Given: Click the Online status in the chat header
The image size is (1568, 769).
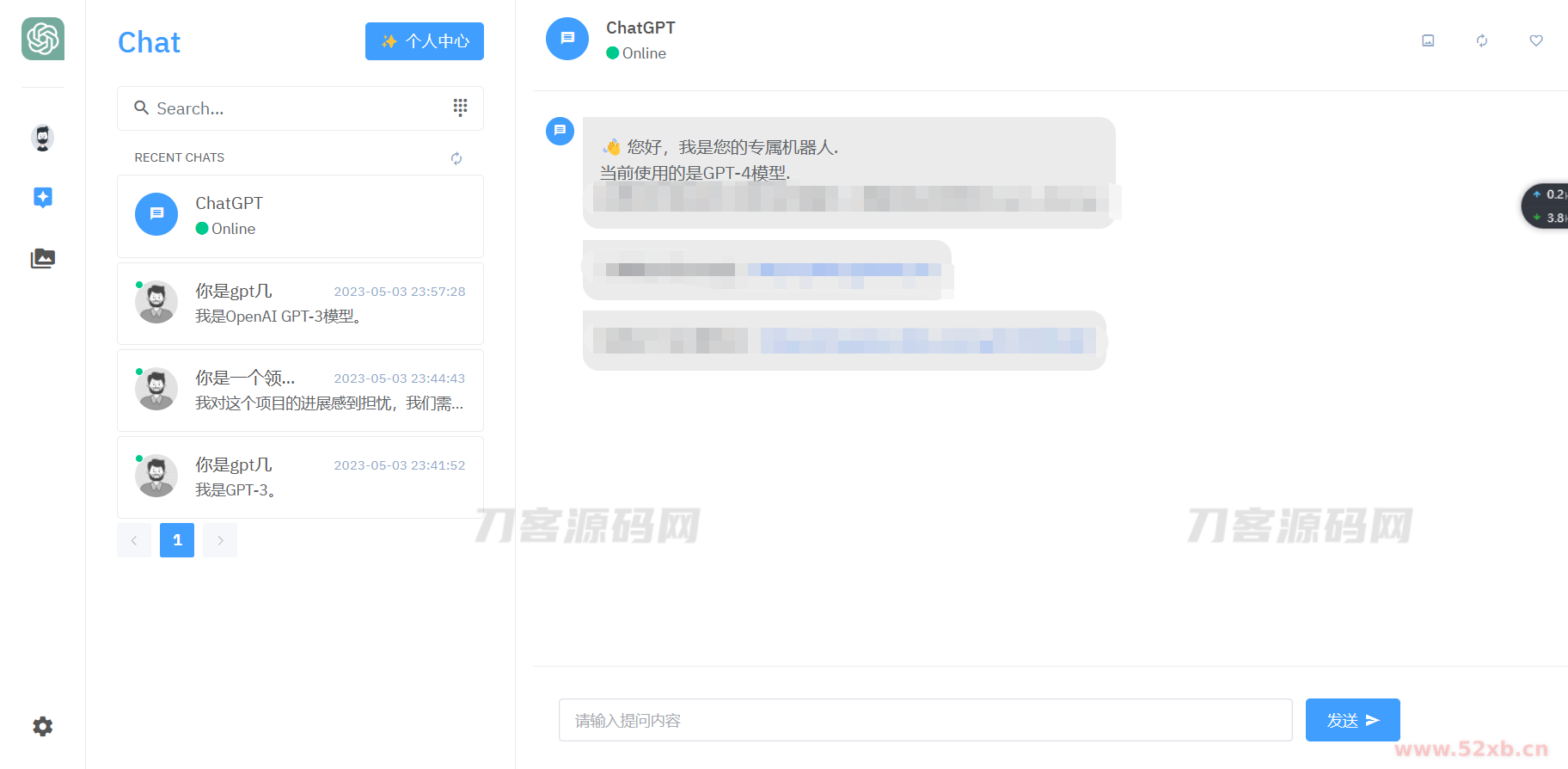Looking at the screenshot, I should [x=636, y=53].
